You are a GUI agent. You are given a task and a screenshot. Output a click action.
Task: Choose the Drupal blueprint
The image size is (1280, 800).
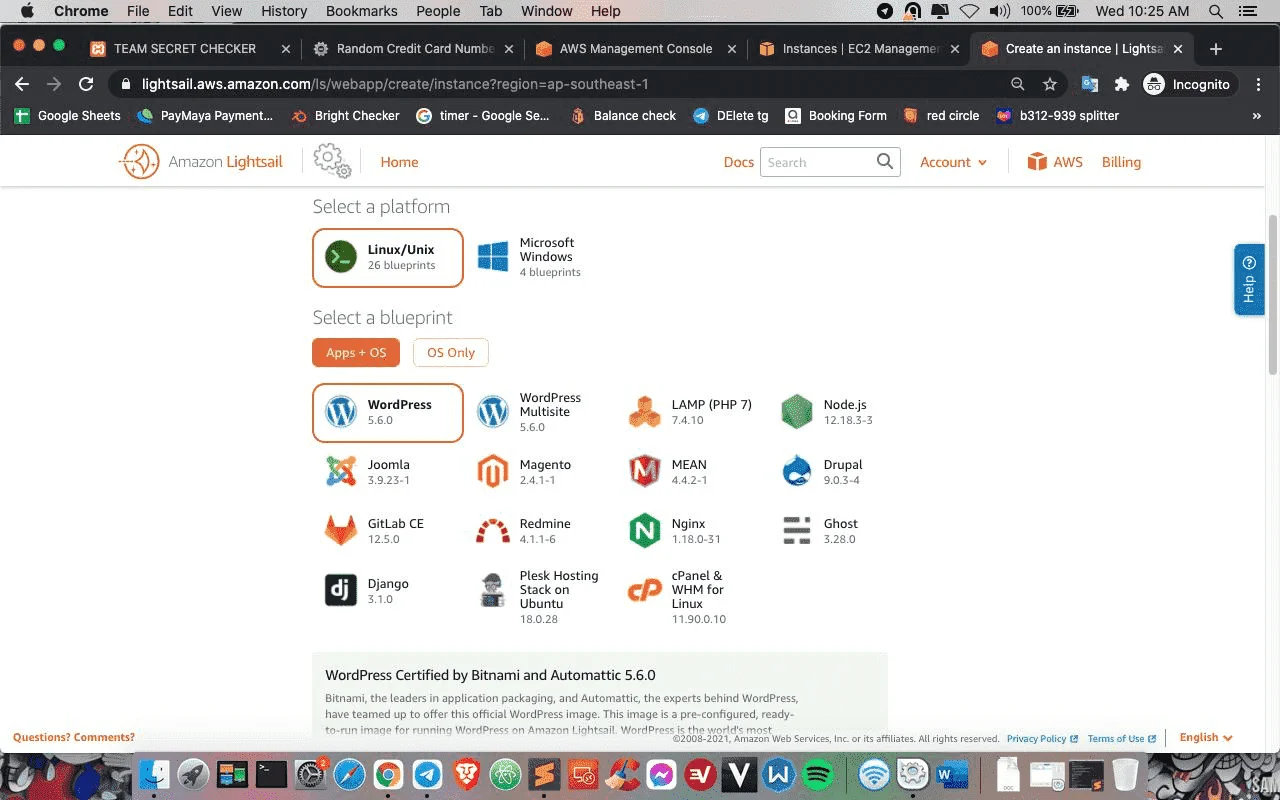pos(823,472)
